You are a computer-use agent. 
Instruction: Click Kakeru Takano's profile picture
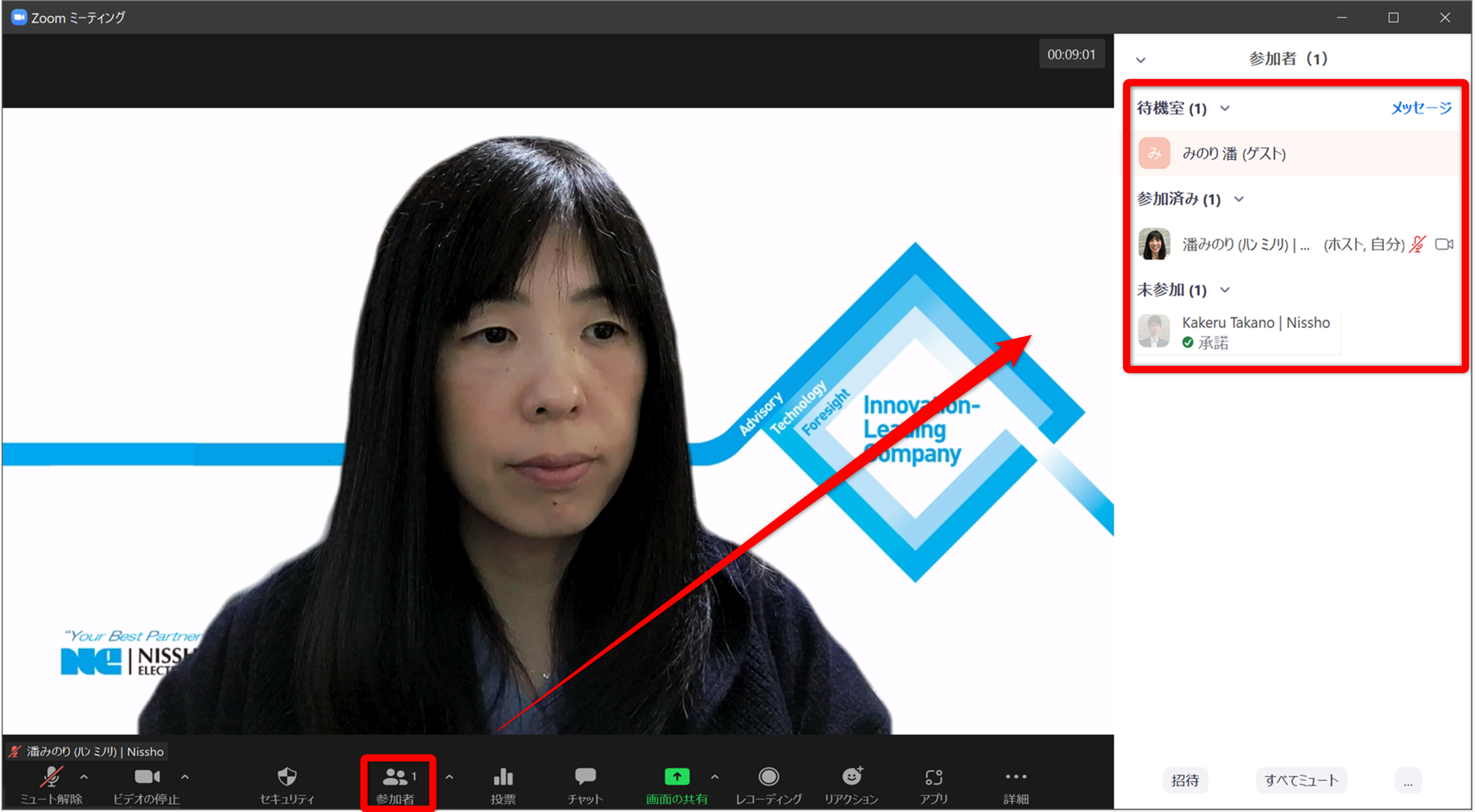[x=1154, y=331]
